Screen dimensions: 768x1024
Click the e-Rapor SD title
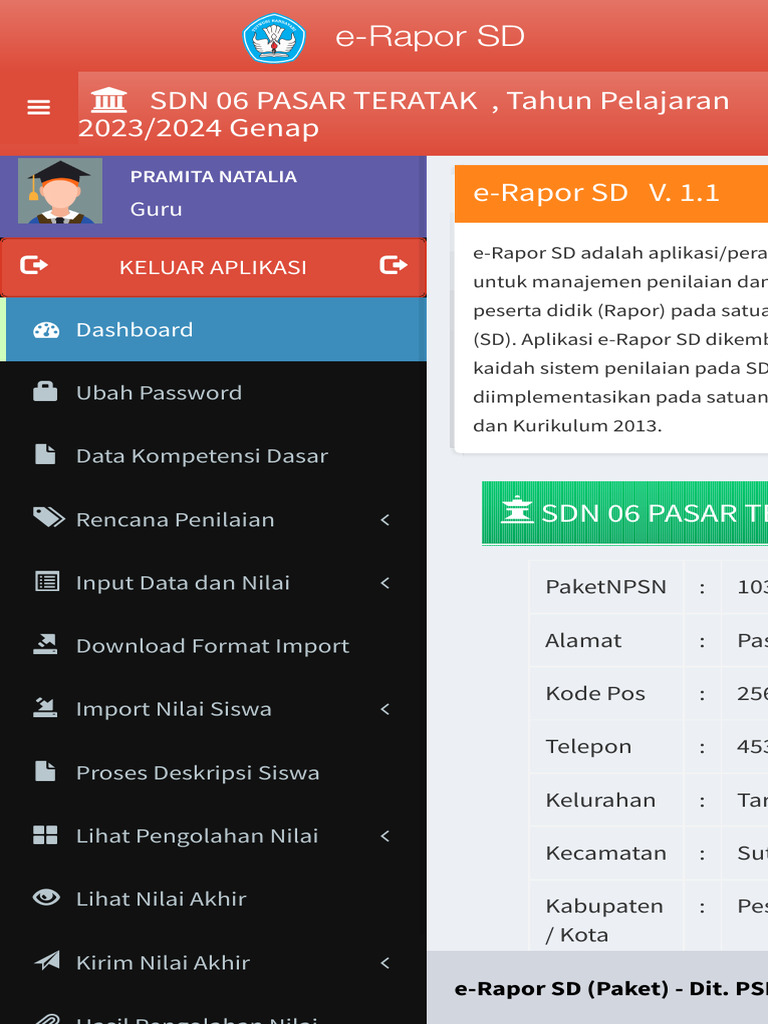pos(430,37)
